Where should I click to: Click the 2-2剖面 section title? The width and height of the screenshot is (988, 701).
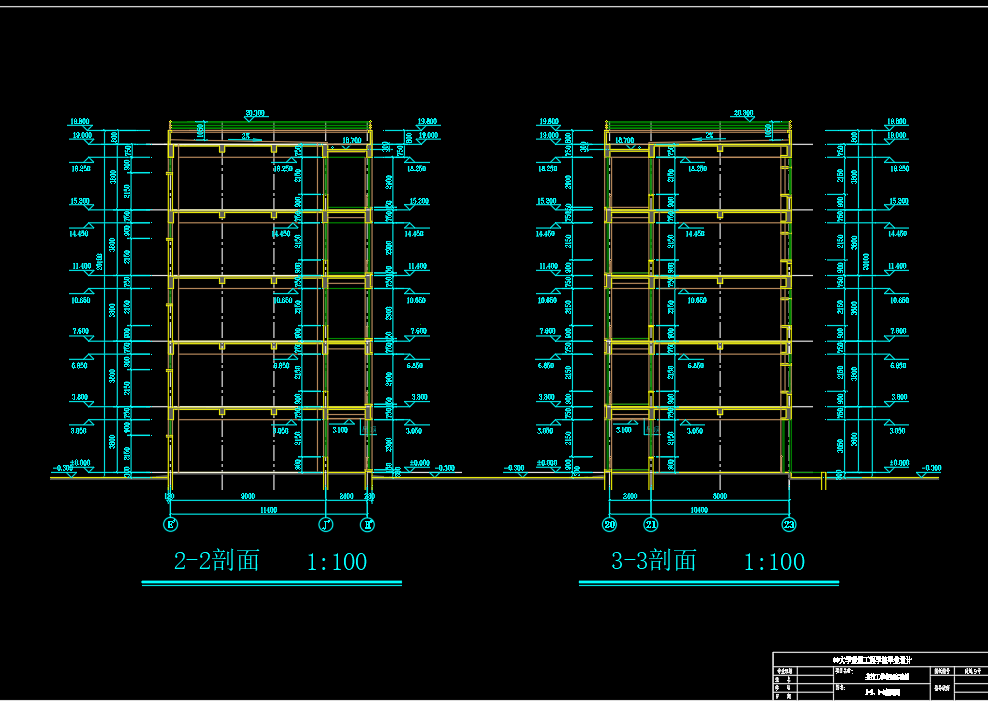click(x=217, y=561)
